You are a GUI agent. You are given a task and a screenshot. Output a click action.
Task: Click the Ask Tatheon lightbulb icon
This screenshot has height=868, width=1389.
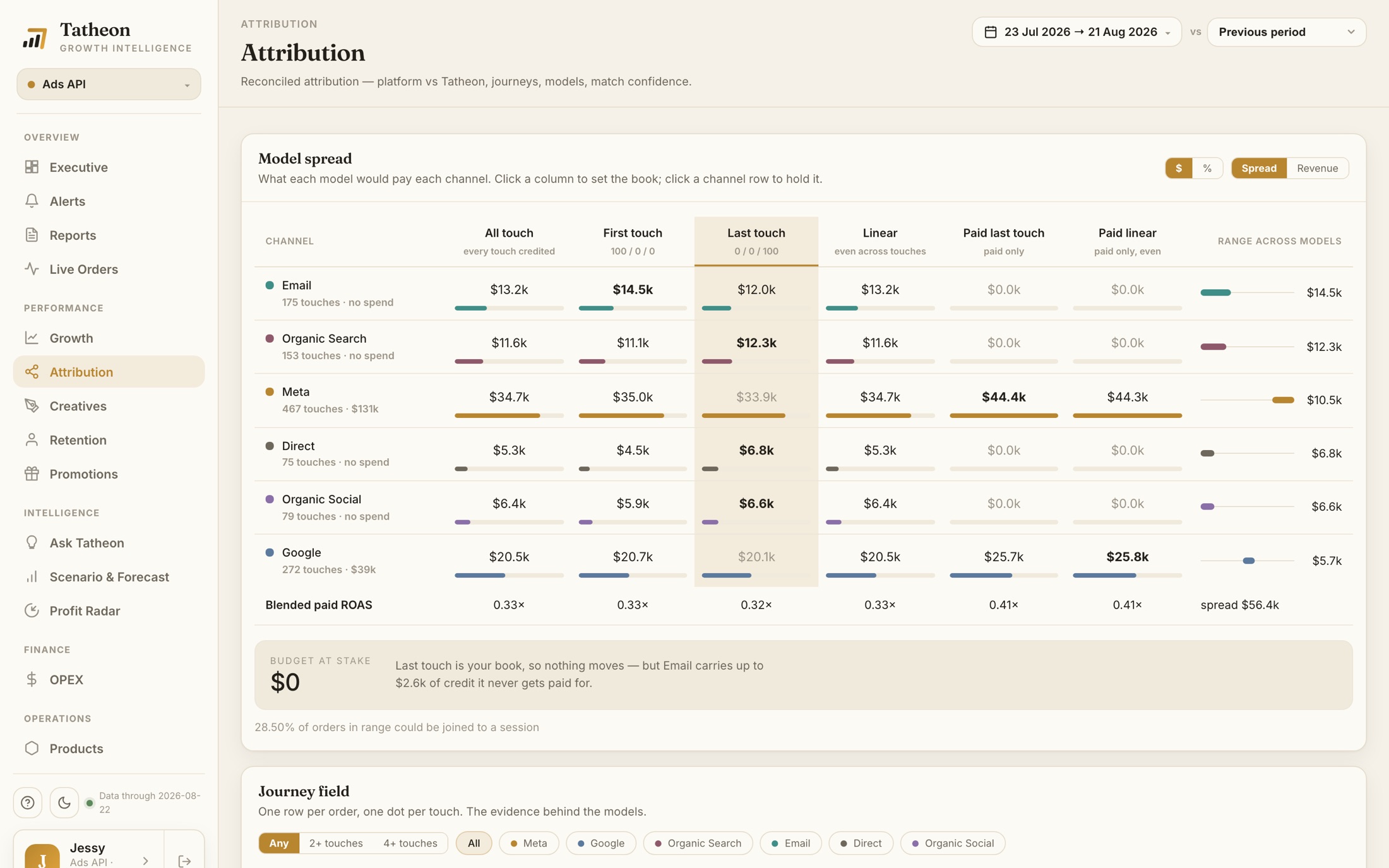click(x=32, y=543)
